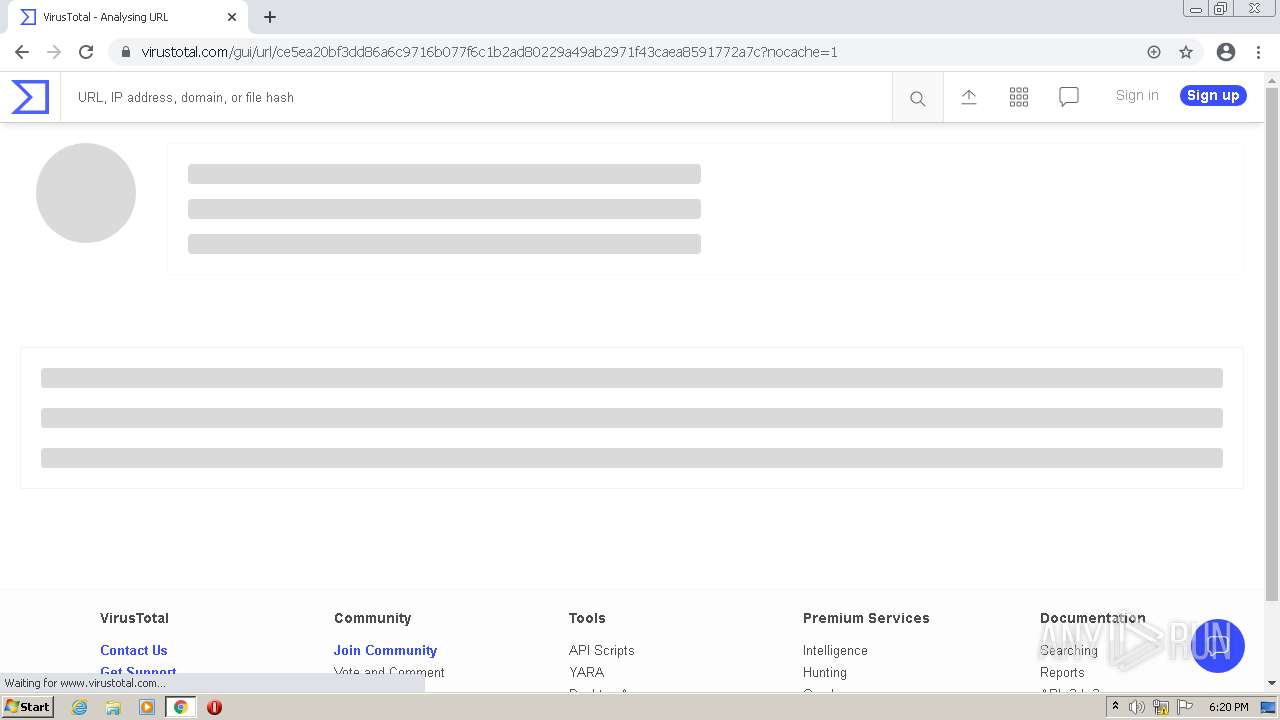Click scrollbar down arrow
This screenshot has width=1280, height=720.
1272,684
